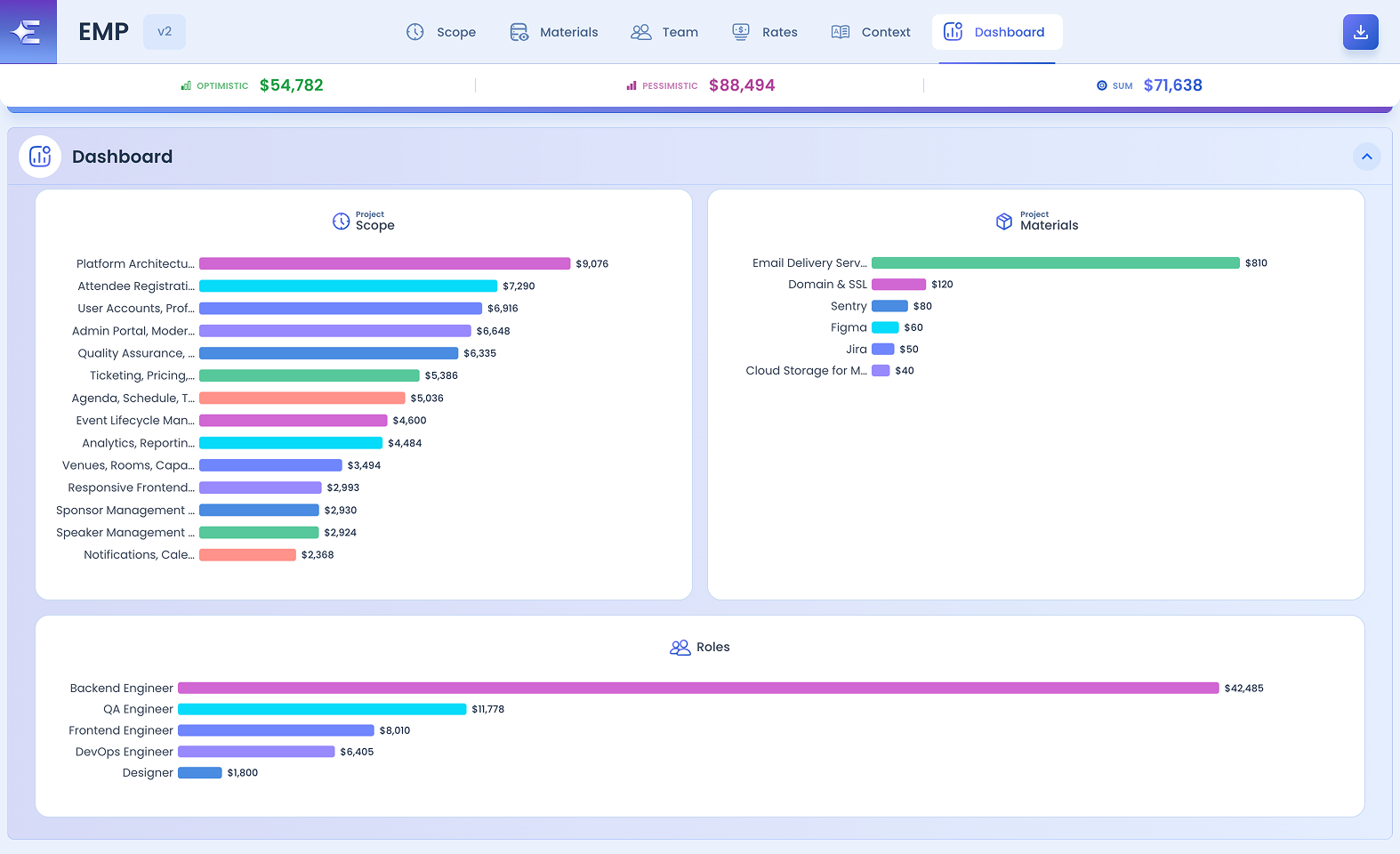Click the optimistic bar chart icon

point(186,86)
